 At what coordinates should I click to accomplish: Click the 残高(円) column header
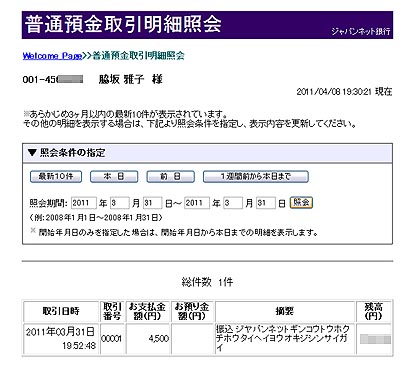(373, 311)
